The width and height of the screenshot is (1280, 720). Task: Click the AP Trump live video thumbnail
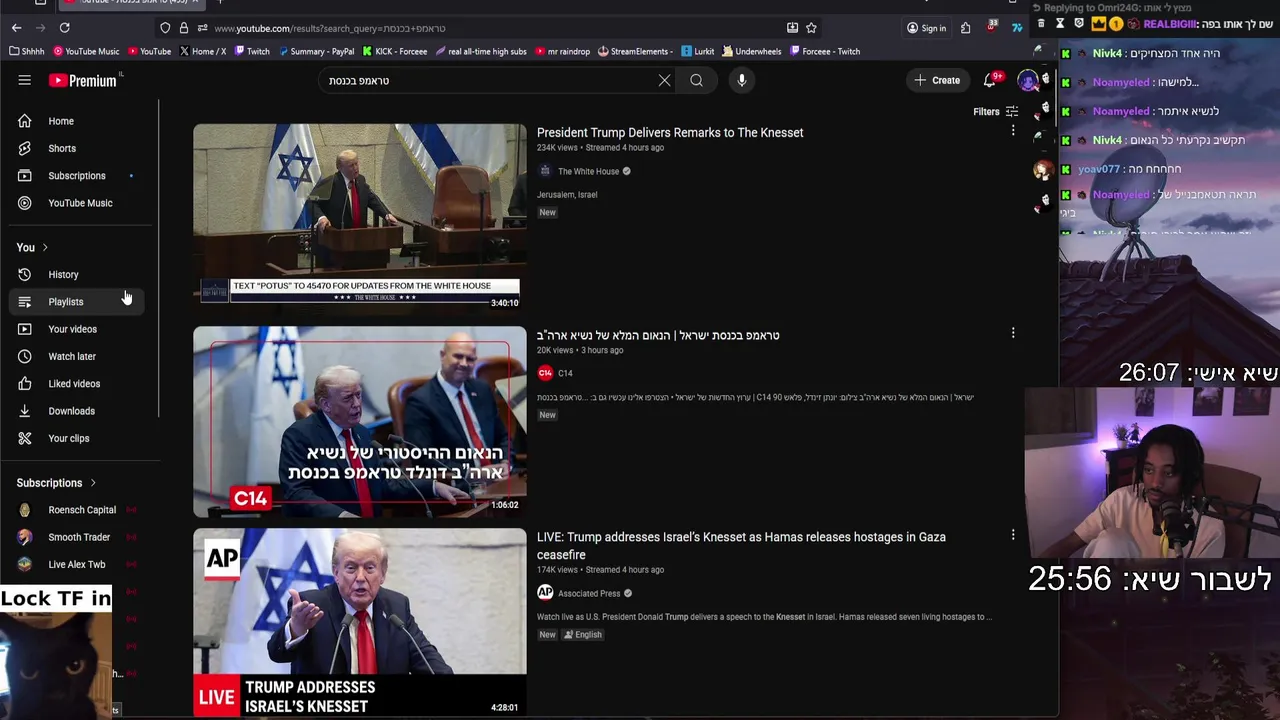click(360, 622)
